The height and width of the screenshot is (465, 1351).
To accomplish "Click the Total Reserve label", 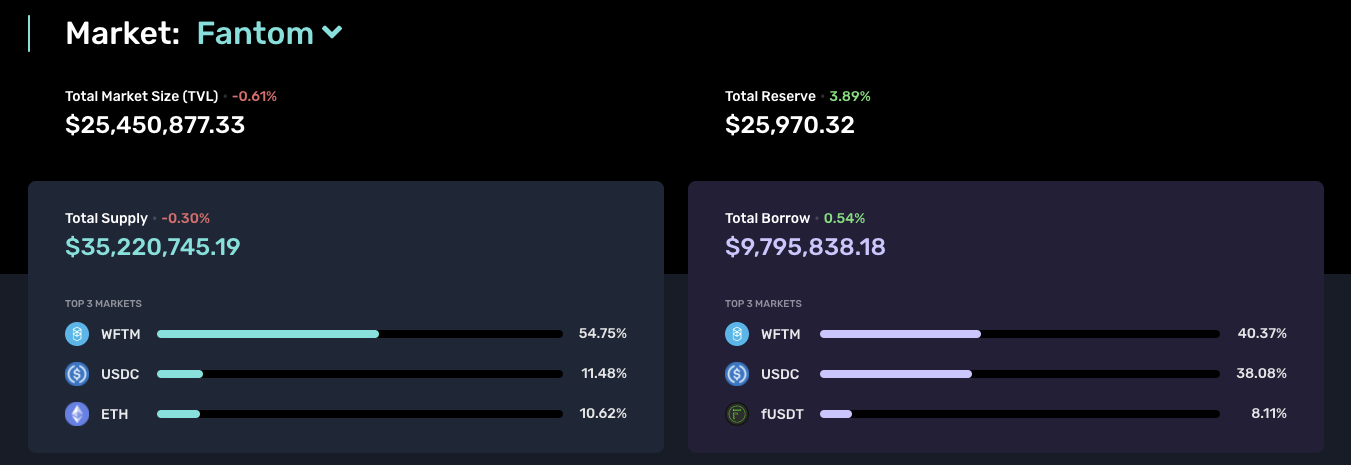I will [x=770, y=97].
